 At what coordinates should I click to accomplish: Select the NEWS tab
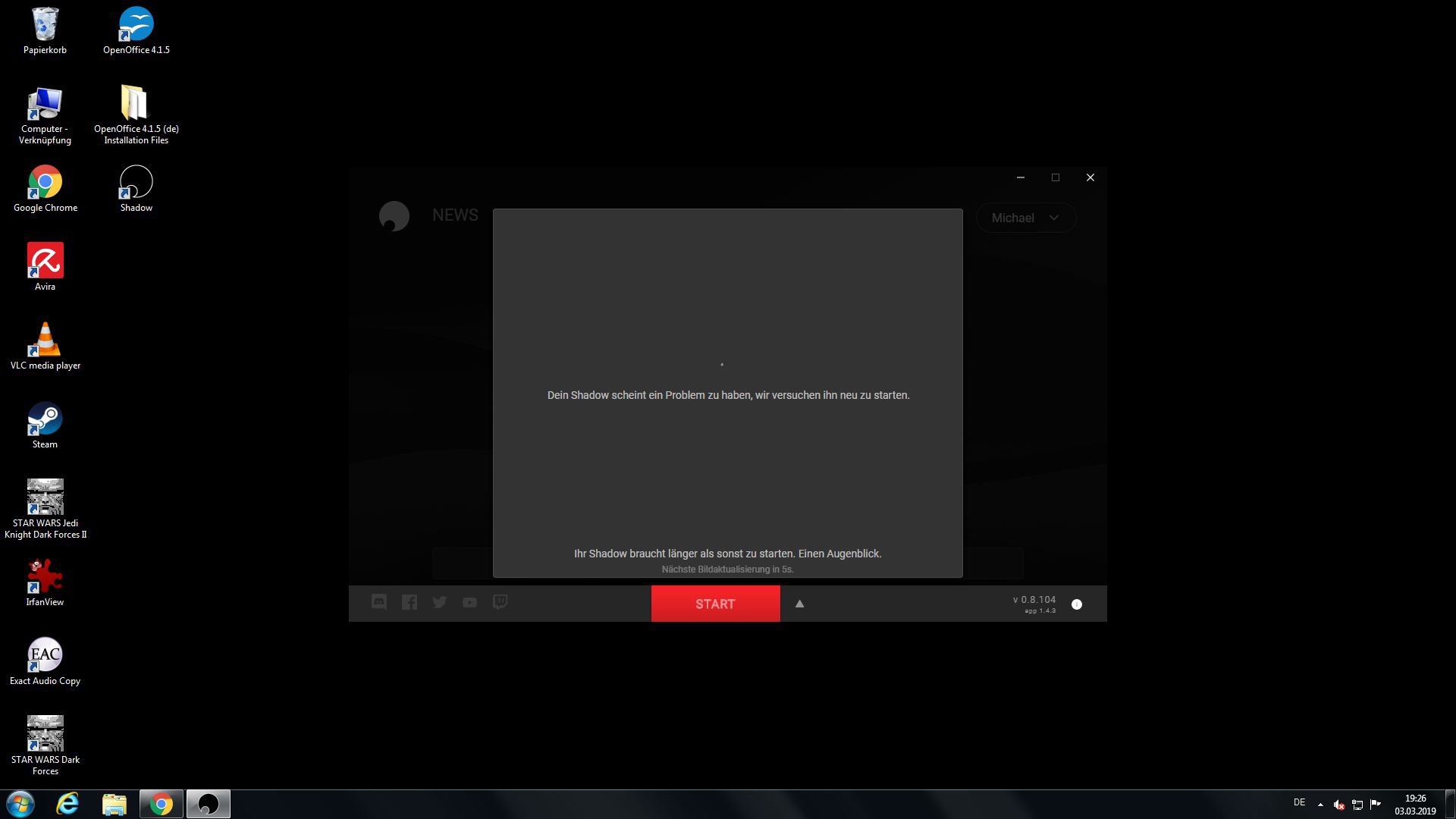click(x=455, y=215)
